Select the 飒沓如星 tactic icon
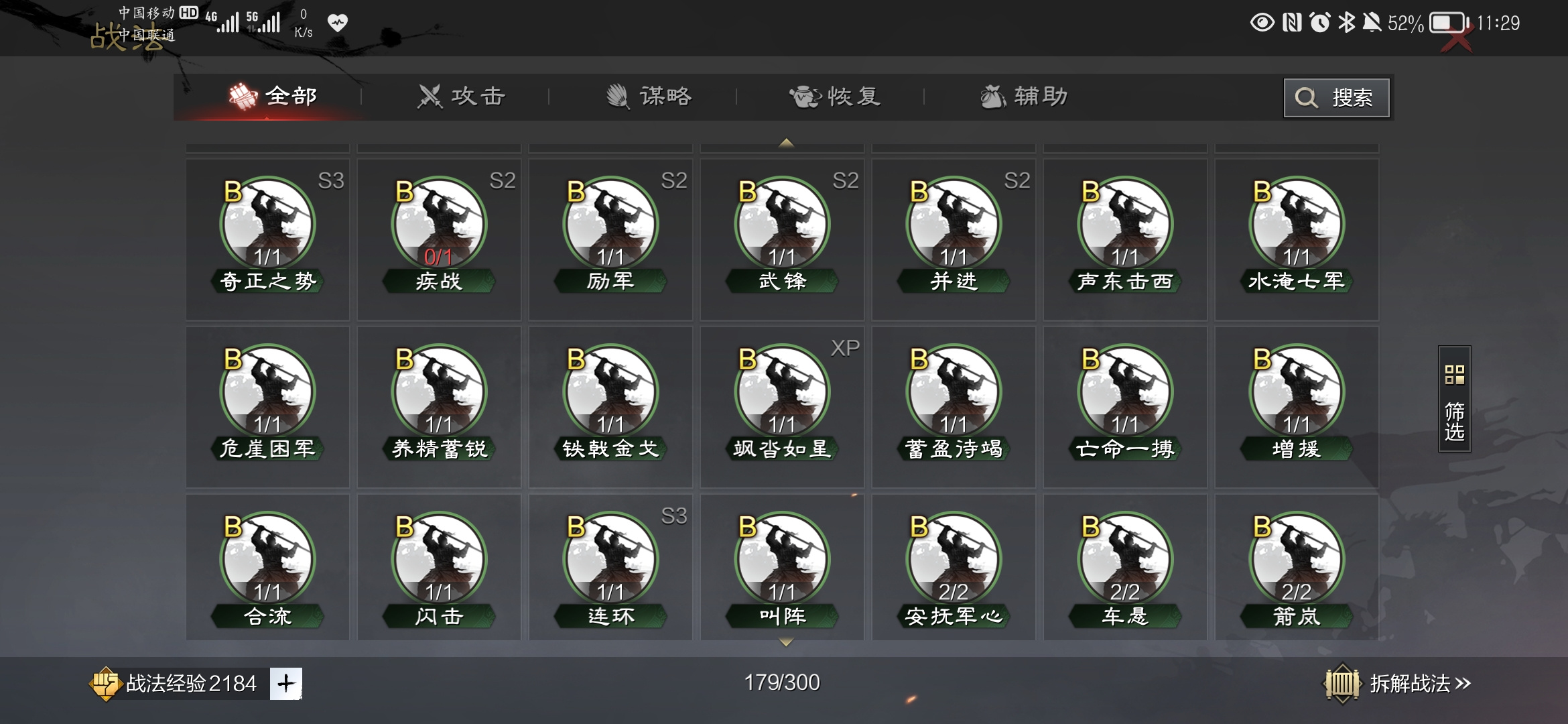This screenshot has width=1568, height=724. point(782,392)
